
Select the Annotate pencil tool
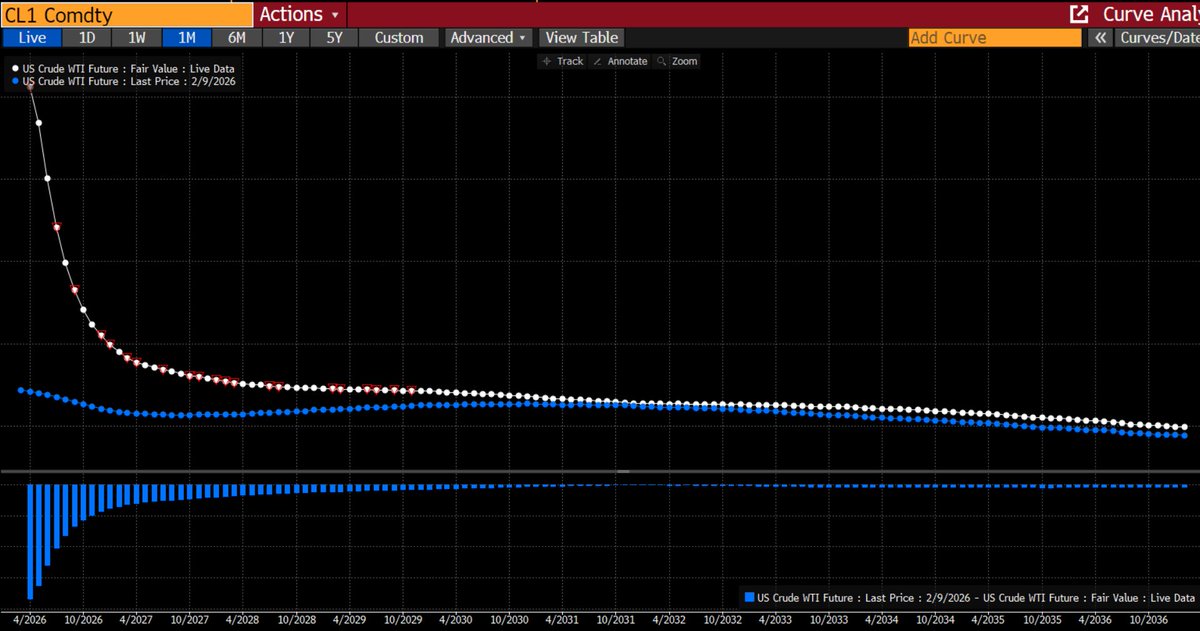[620, 61]
